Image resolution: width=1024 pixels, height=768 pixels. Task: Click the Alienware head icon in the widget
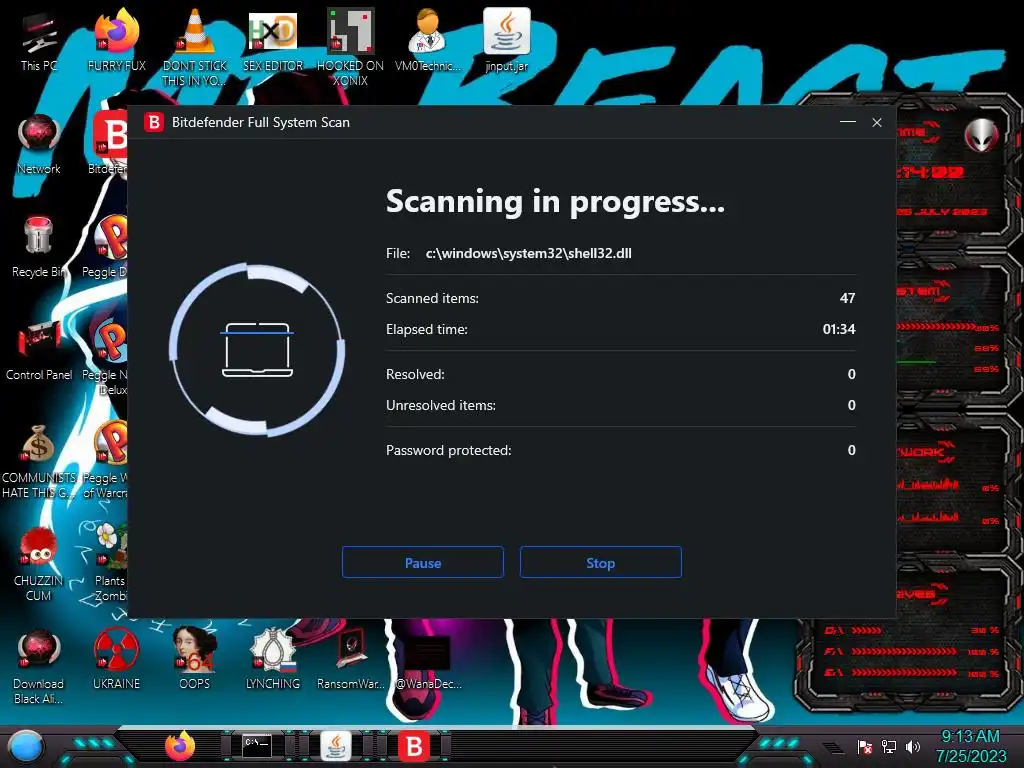pos(982,135)
